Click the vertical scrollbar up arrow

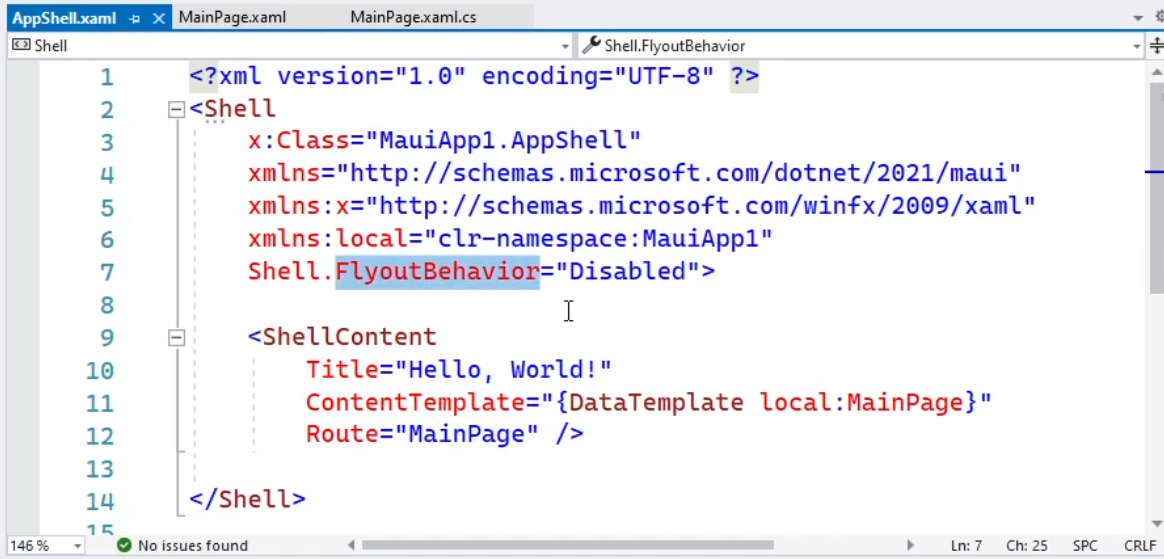point(1157,71)
